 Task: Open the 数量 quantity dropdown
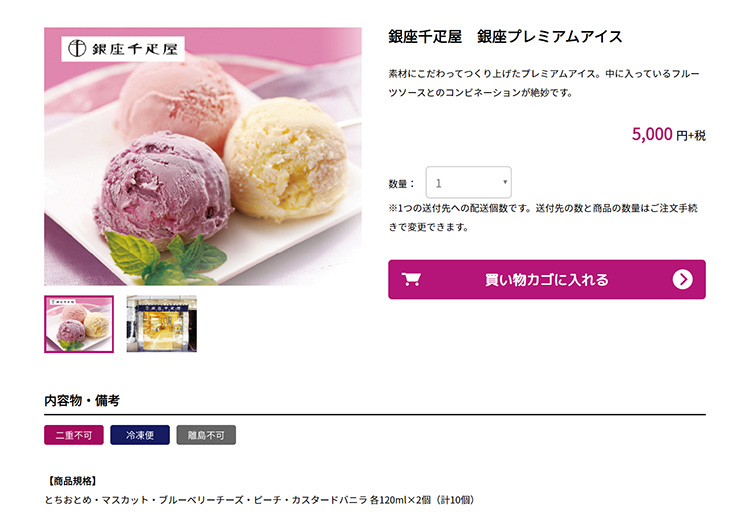[468, 182]
